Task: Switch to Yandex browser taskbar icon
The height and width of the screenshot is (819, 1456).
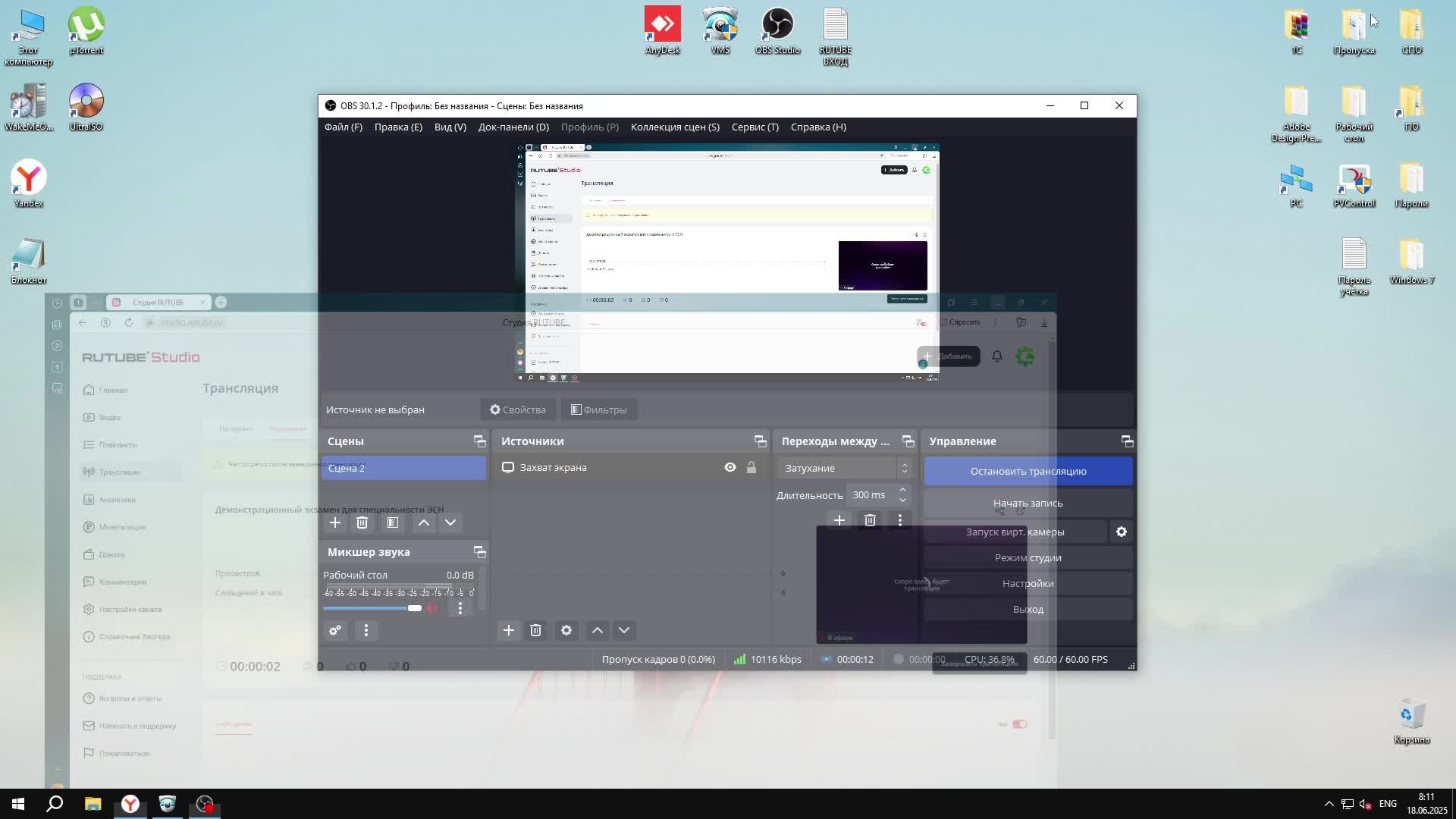Action: click(130, 804)
